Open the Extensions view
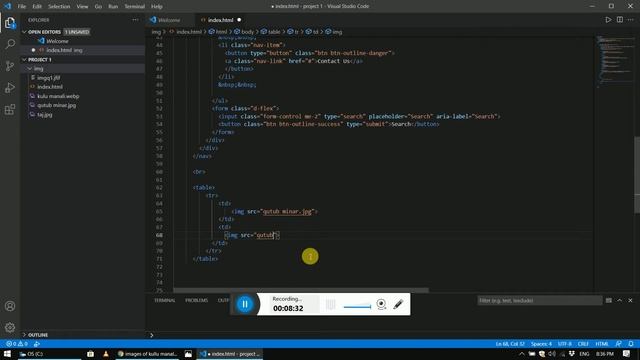The image size is (640, 360). [10, 109]
